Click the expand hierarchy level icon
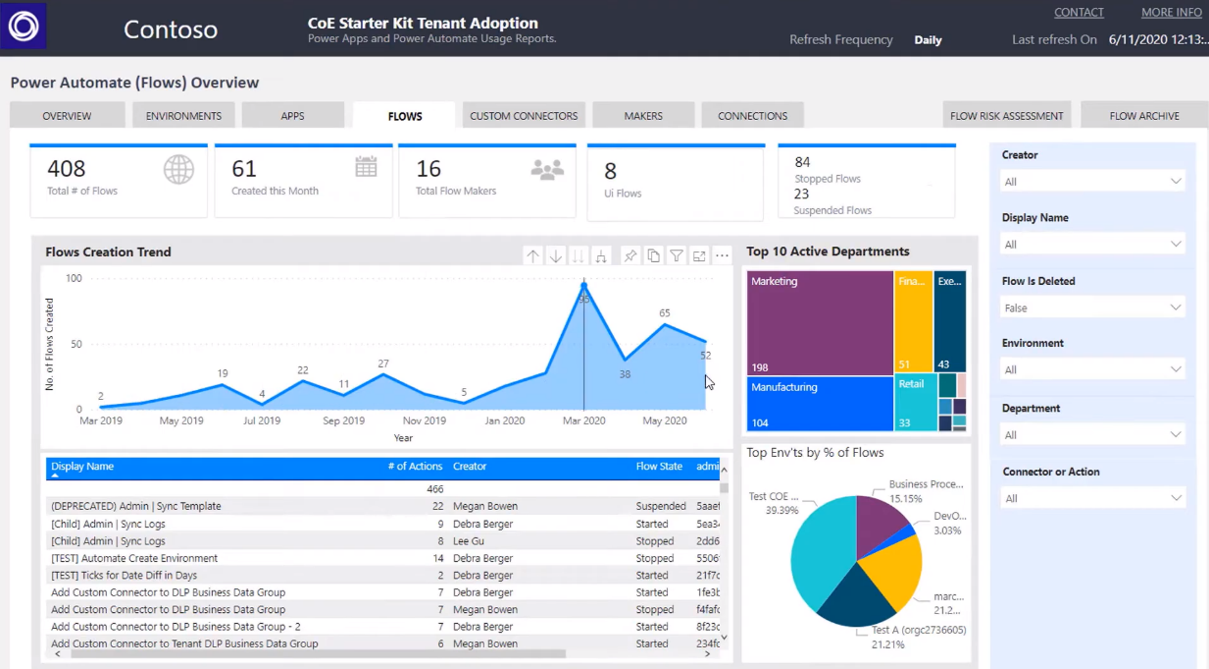Screen dimensions: 1209x669 601,256
